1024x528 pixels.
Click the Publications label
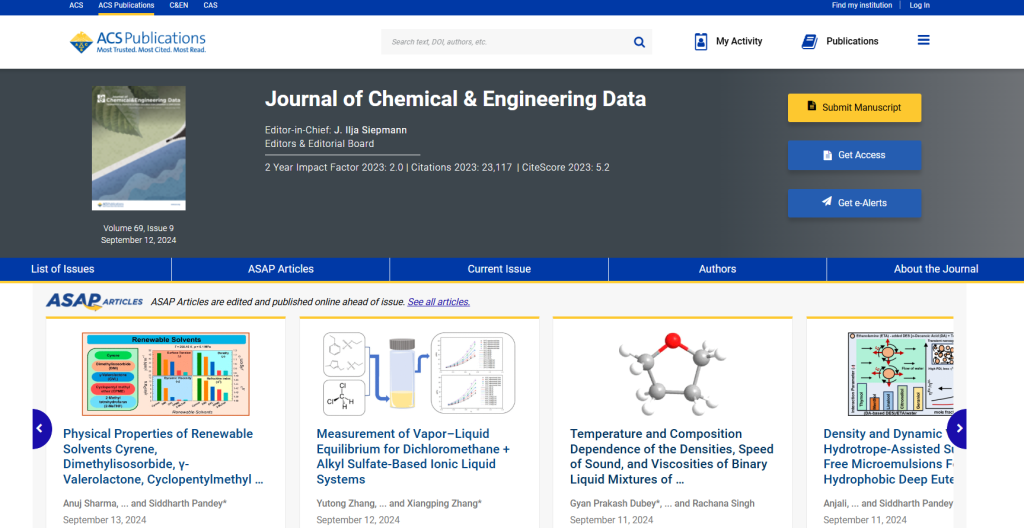[x=852, y=41]
